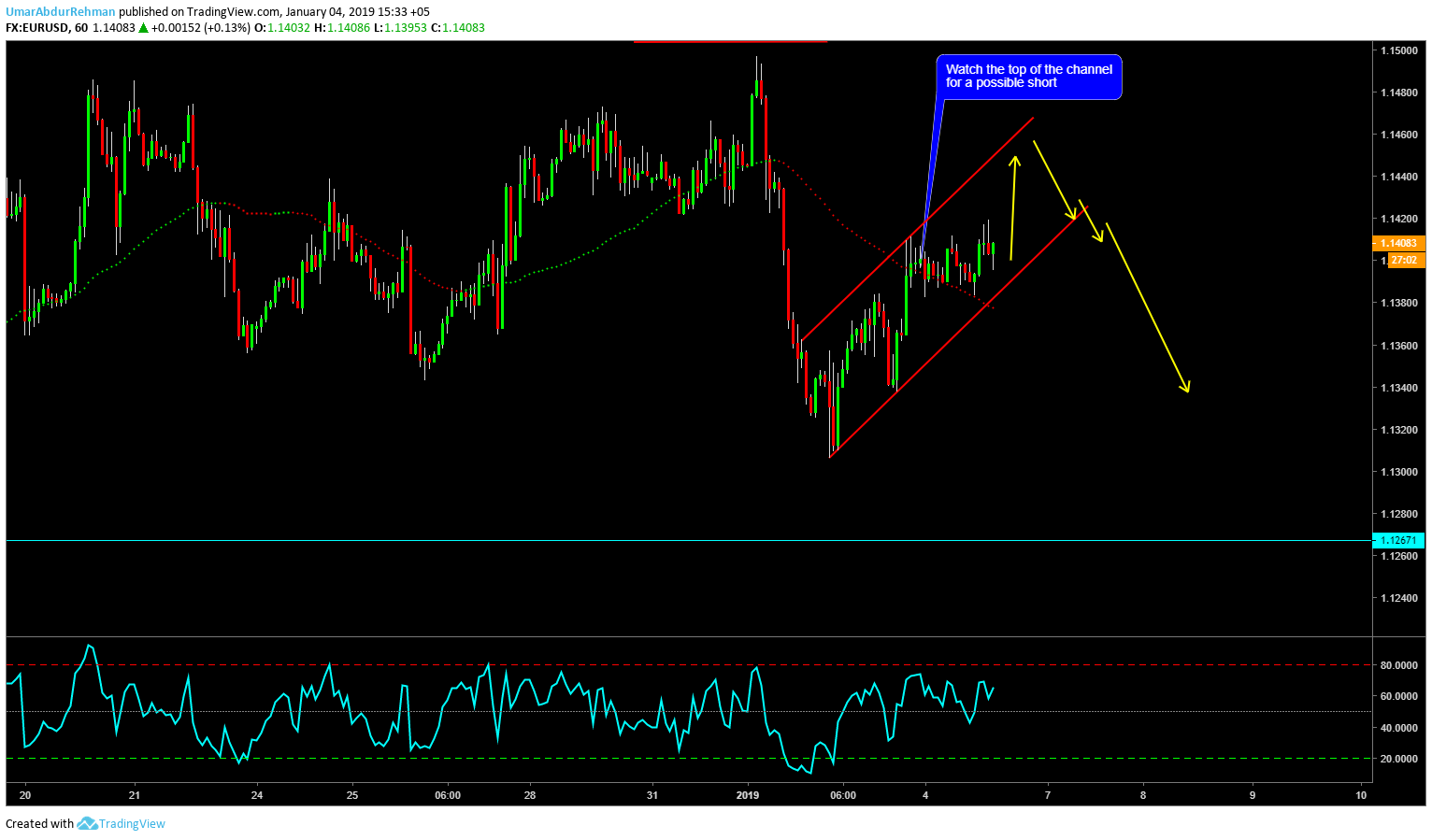Image resolution: width=1432 pixels, height=840 pixels.
Task: Click the publish date January 04, 2019
Action: 330,12
